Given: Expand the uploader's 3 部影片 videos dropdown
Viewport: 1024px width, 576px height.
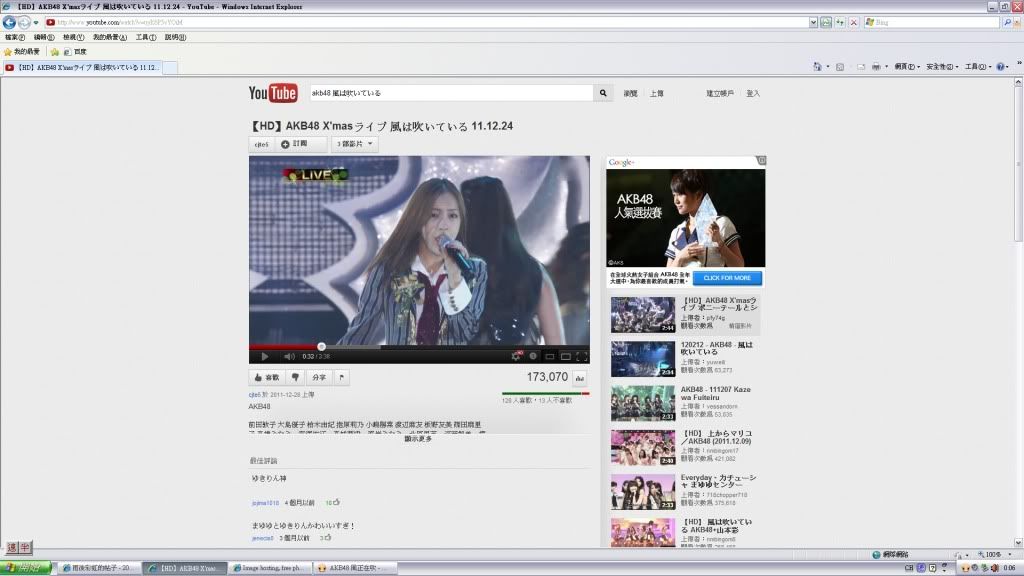Looking at the screenshot, I should [356, 144].
